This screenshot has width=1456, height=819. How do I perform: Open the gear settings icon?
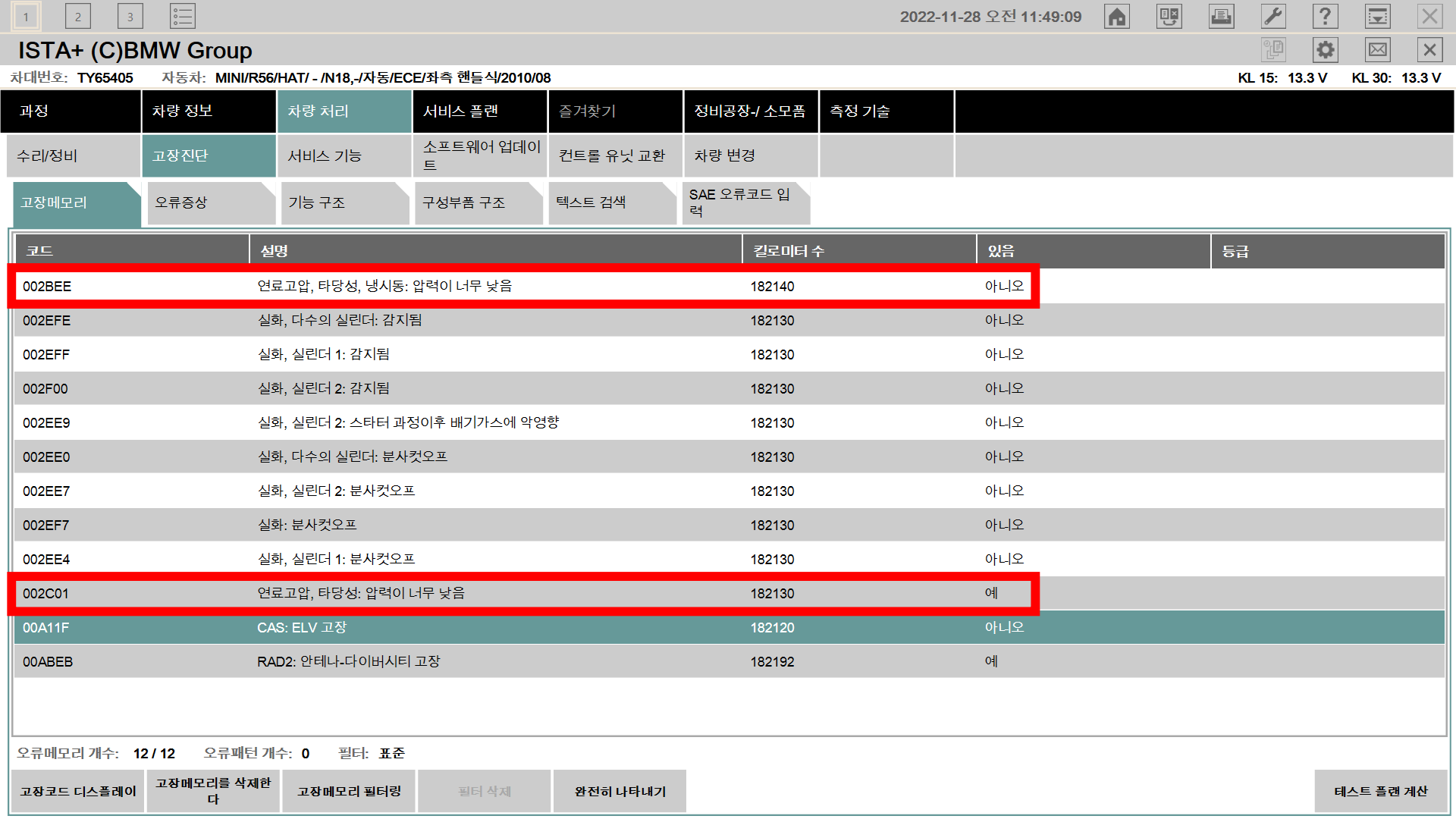[x=1325, y=51]
